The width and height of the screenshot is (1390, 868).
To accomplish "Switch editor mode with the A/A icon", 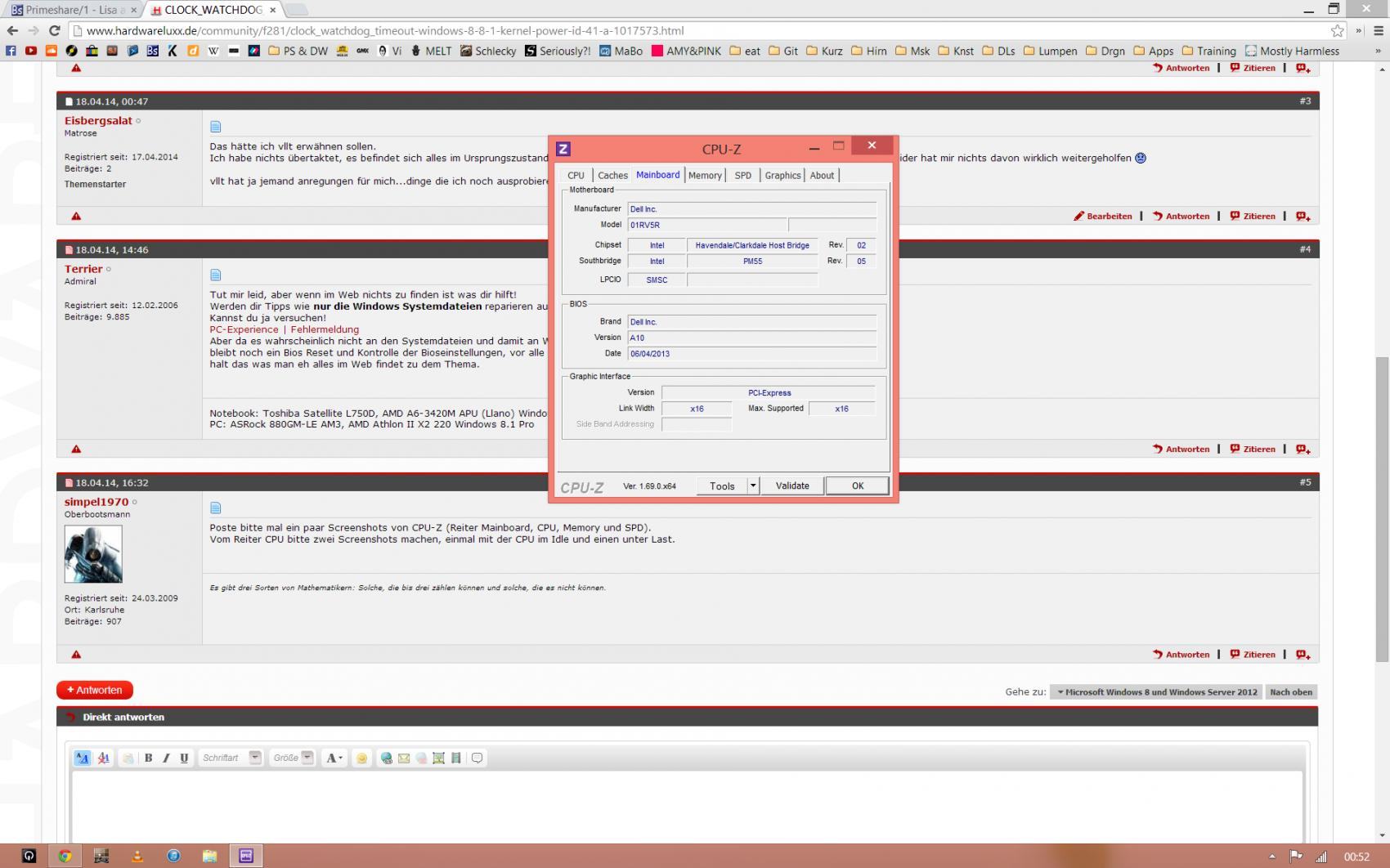I will click(x=83, y=758).
